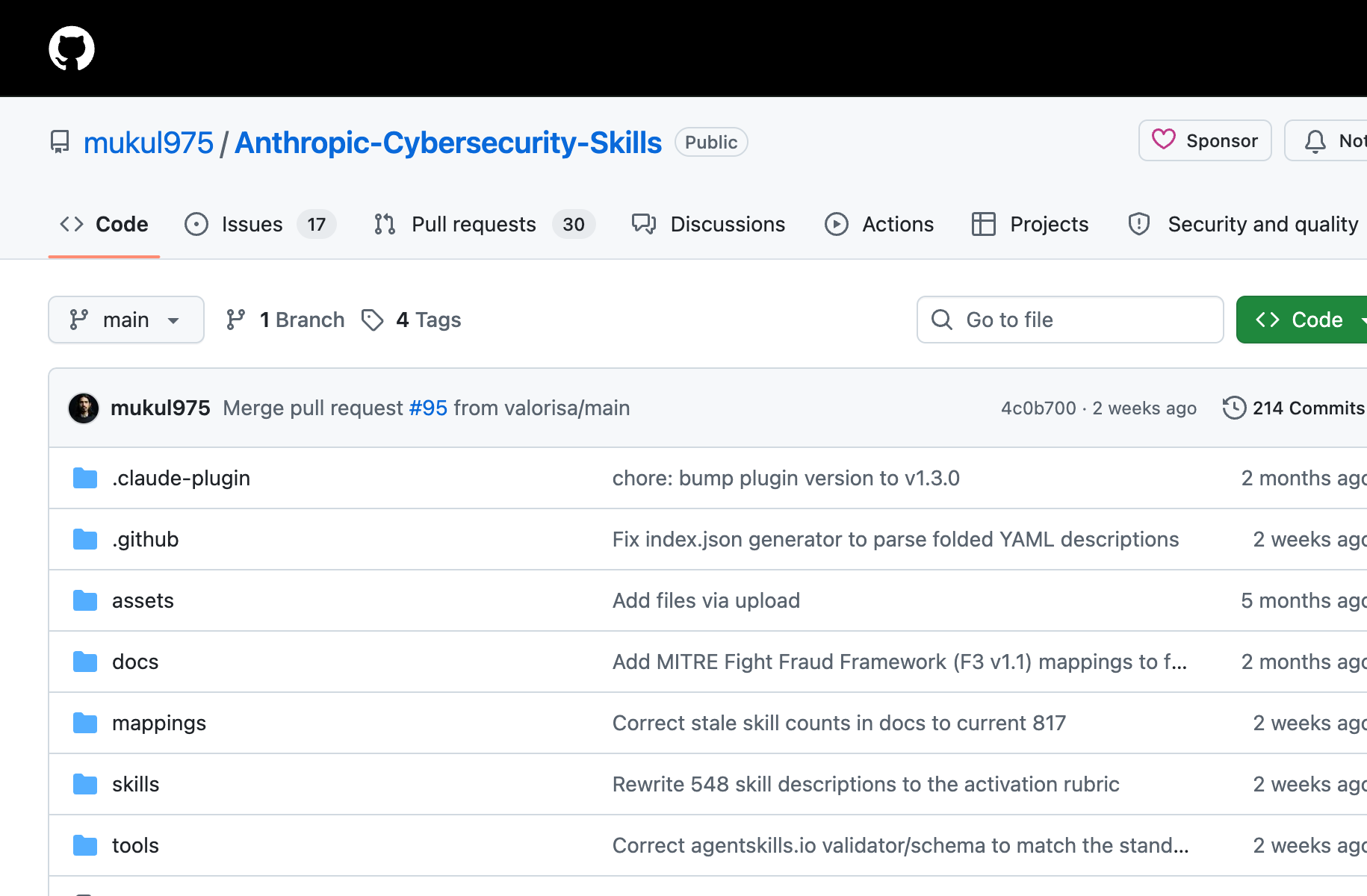Click the magnifier icon in Go to file
Viewport: 1367px width, 896px height.
pos(942,320)
